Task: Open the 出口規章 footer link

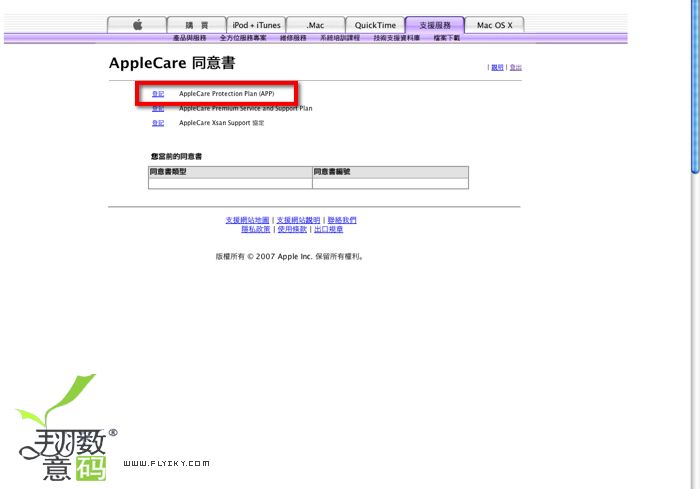Action: [x=329, y=229]
